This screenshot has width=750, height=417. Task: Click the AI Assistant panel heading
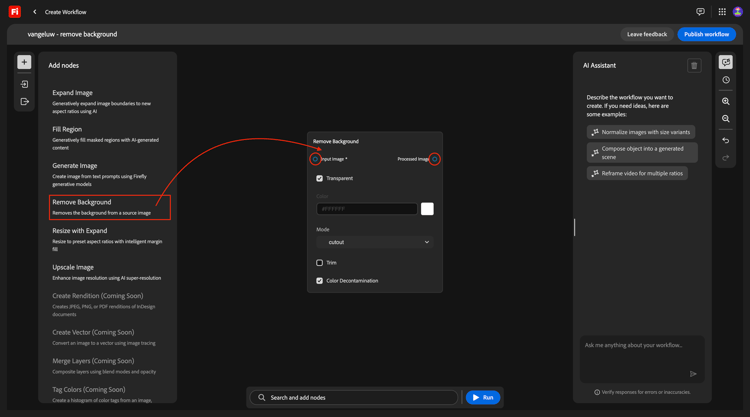pyautogui.click(x=599, y=66)
